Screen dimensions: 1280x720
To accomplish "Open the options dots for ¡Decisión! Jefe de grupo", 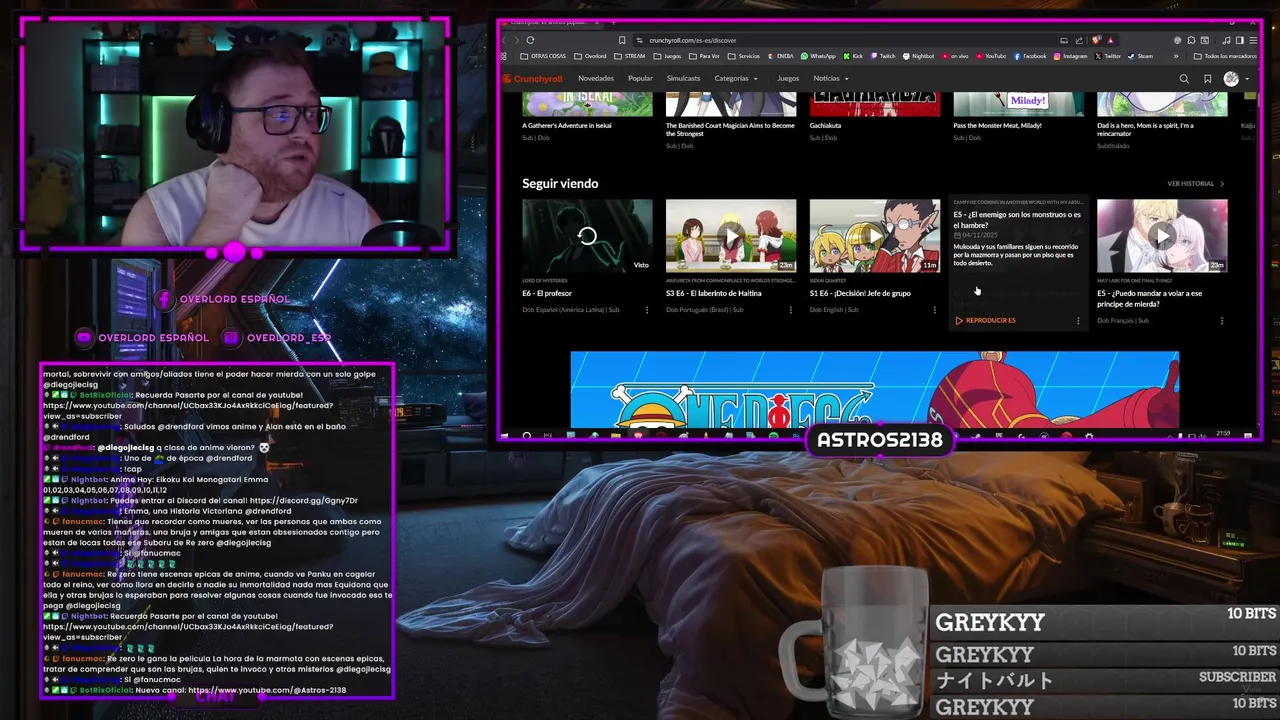I will pyautogui.click(x=934, y=310).
